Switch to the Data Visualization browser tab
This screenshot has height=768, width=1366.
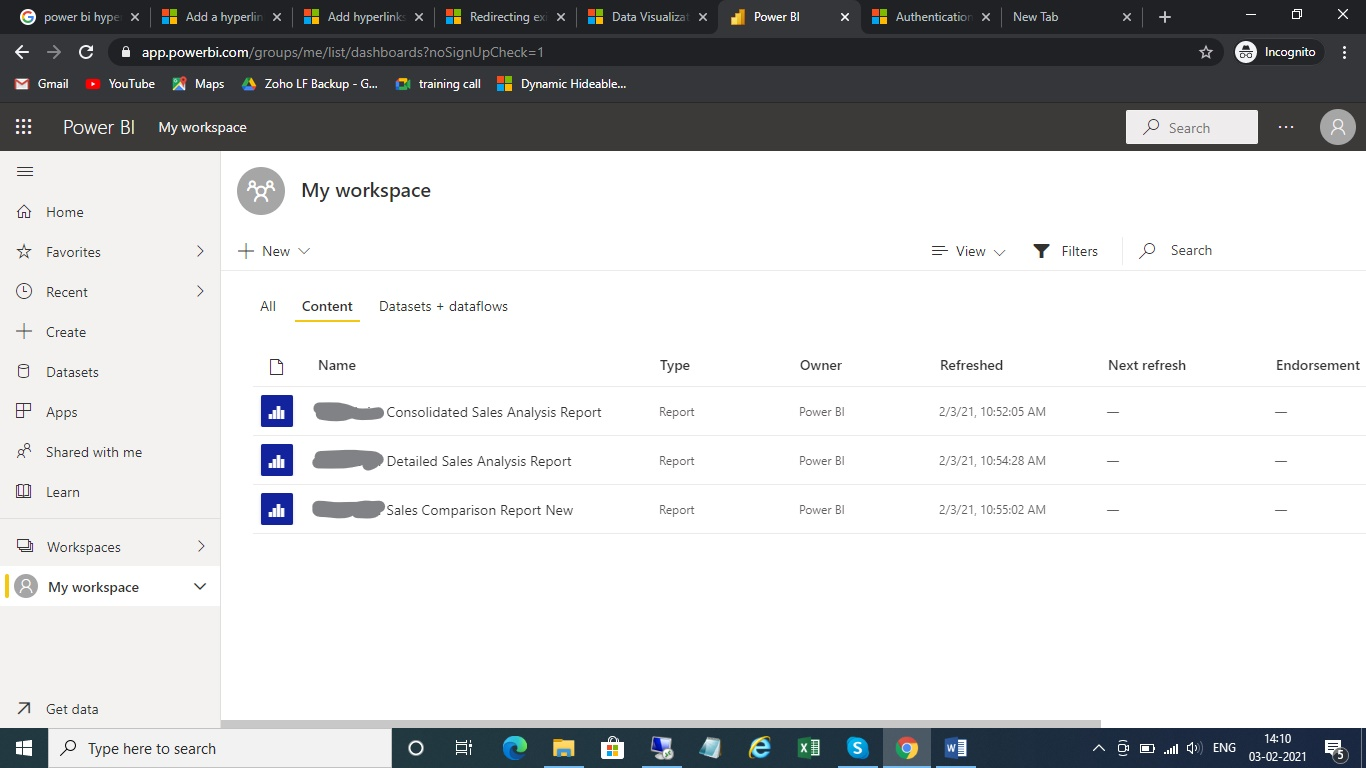(648, 17)
